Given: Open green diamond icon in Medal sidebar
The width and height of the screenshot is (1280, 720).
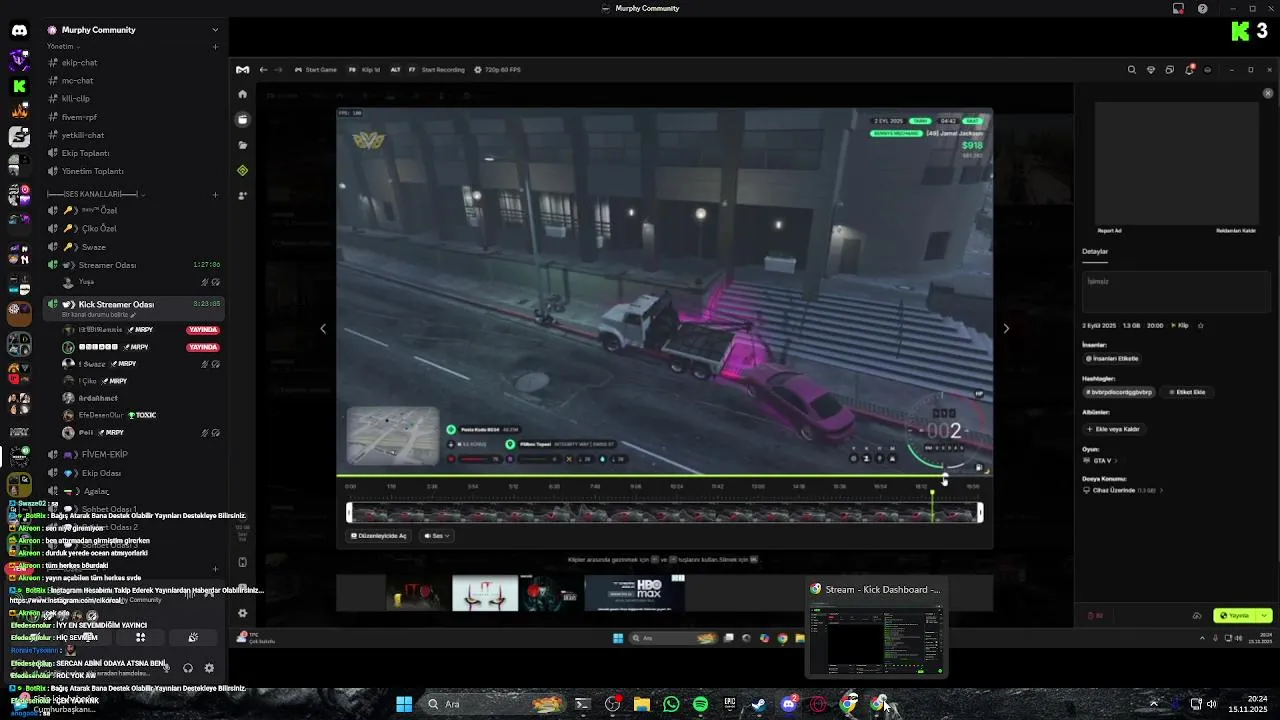Looking at the screenshot, I should coord(242,171).
